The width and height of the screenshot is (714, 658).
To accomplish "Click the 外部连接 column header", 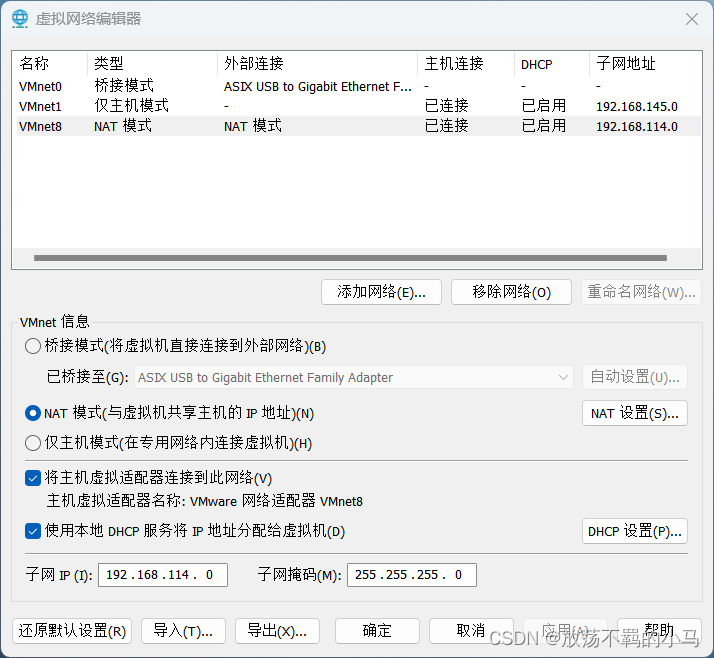I will (x=317, y=64).
